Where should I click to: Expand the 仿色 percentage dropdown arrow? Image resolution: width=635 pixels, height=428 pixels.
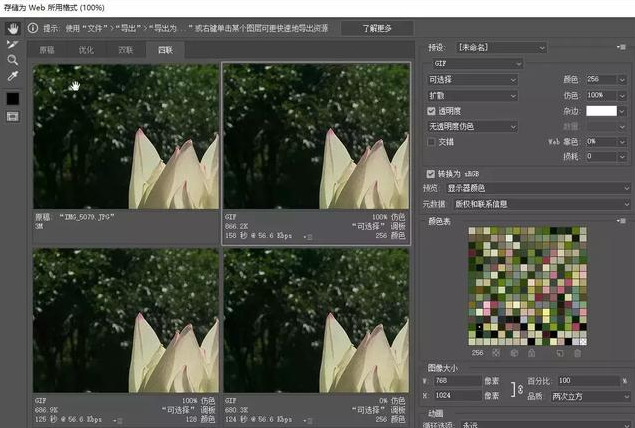622,95
